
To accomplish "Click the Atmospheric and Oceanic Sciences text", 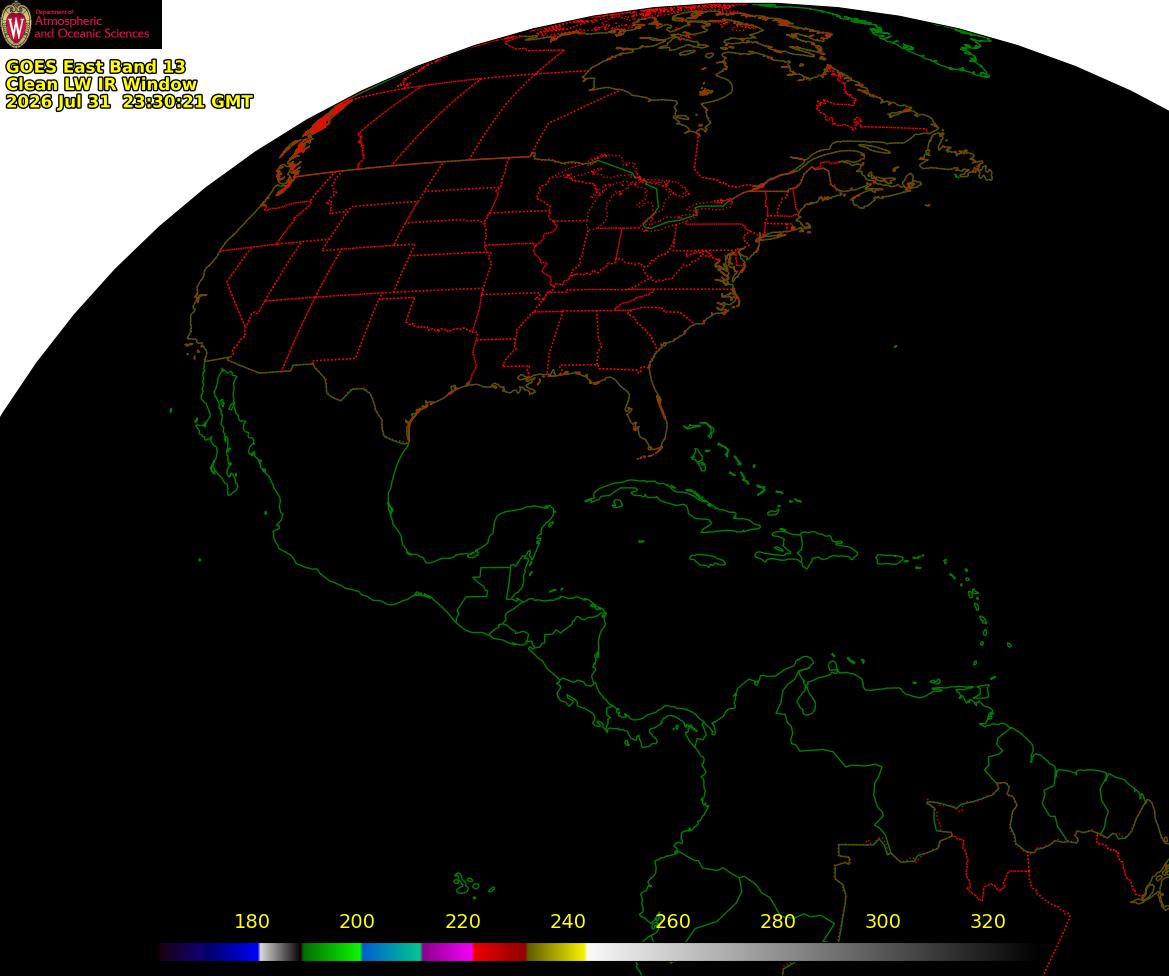I will pos(92,27).
